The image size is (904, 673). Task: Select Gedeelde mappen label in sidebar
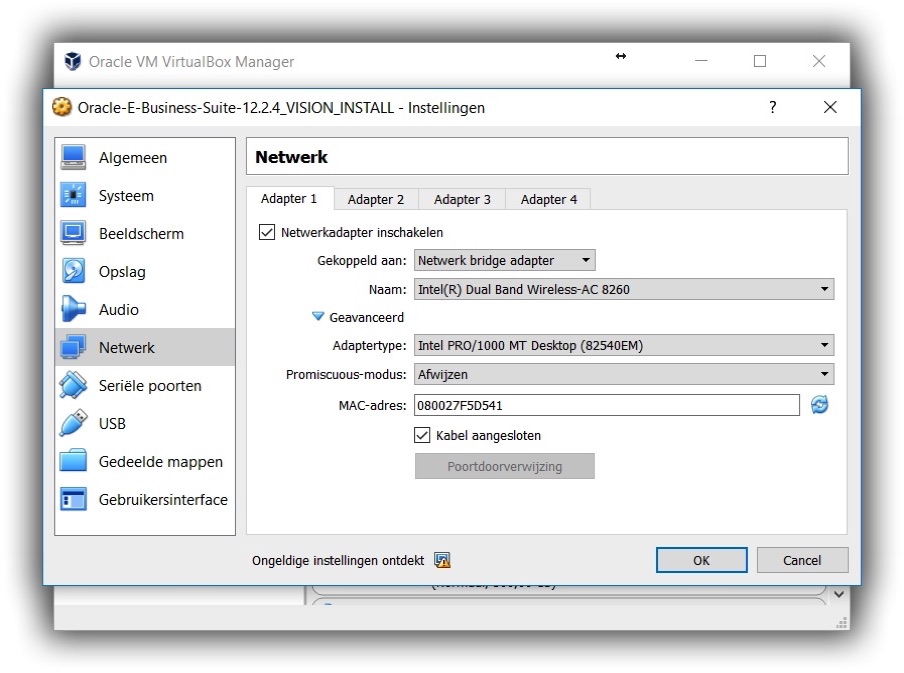[x=160, y=462]
